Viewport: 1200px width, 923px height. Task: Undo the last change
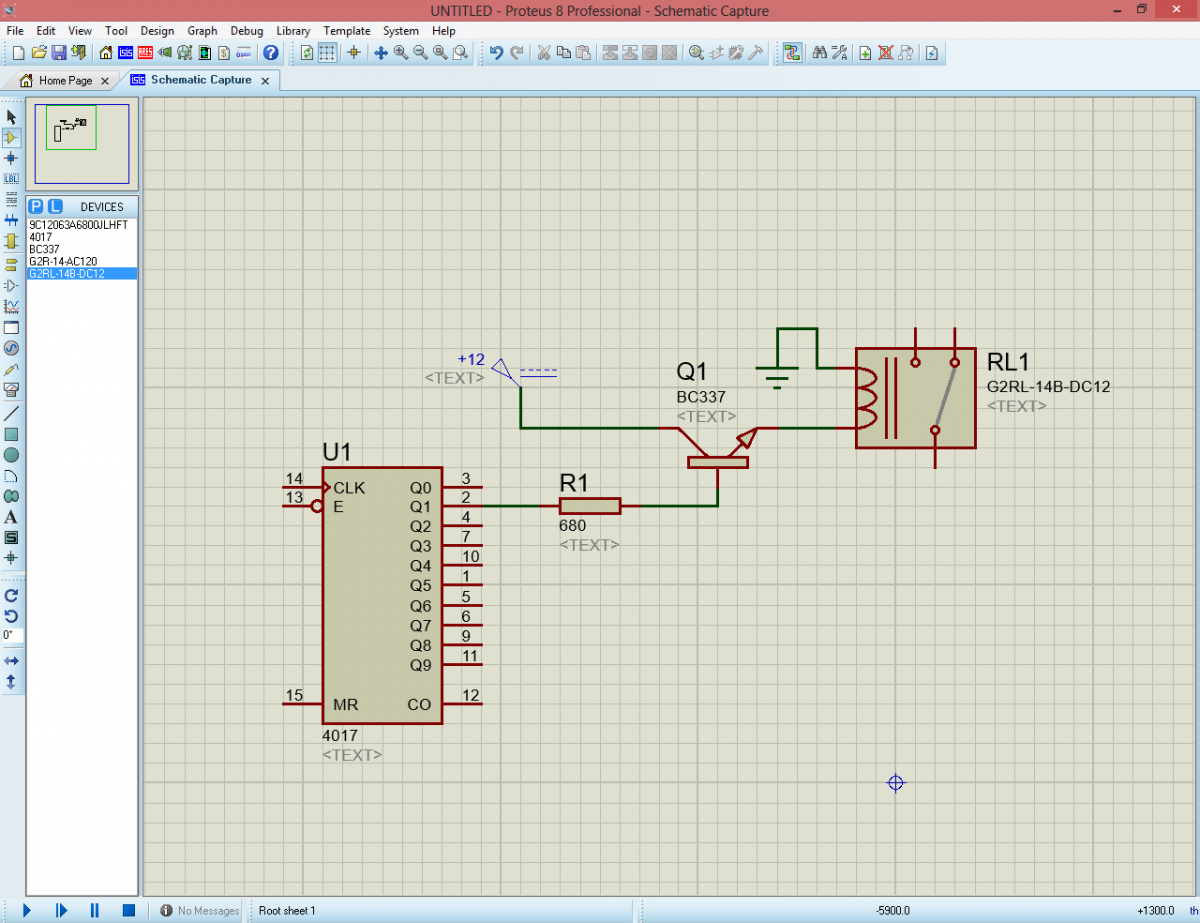[x=496, y=53]
